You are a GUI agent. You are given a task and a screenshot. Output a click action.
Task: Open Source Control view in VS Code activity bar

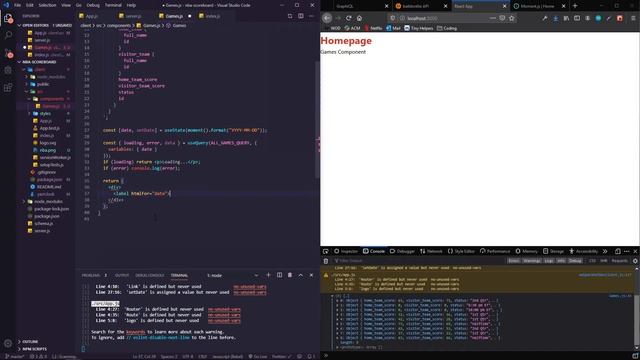(x=8, y=53)
